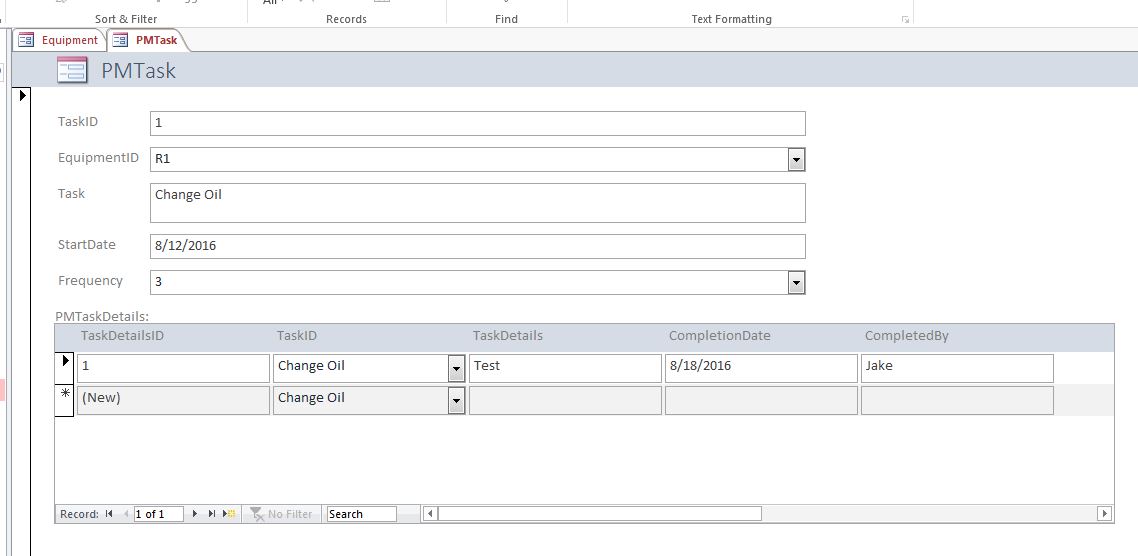Go to last record in subform navigator
Screen dimensions: 1138x556
212,514
